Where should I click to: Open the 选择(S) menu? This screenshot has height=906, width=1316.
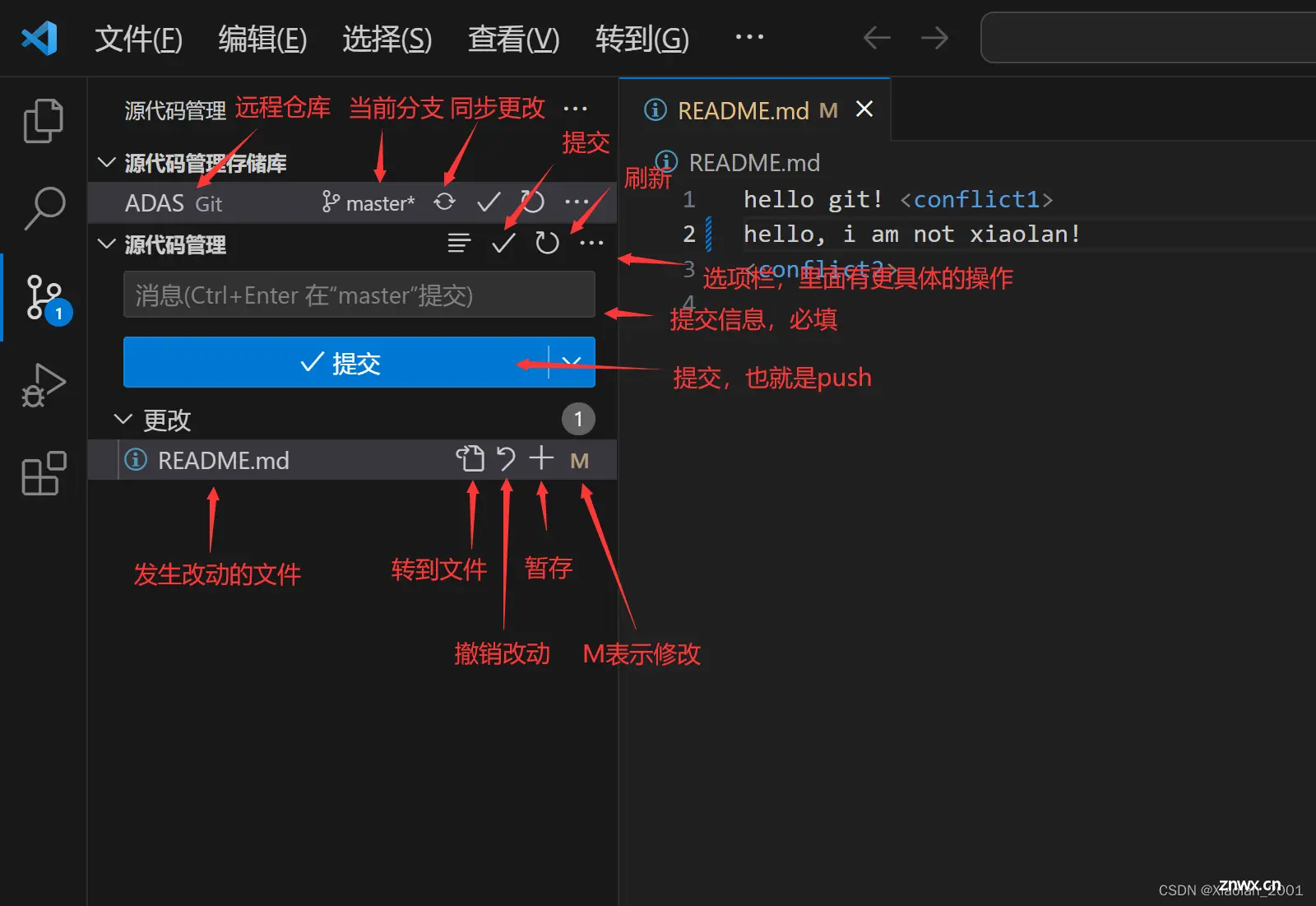[x=387, y=39]
